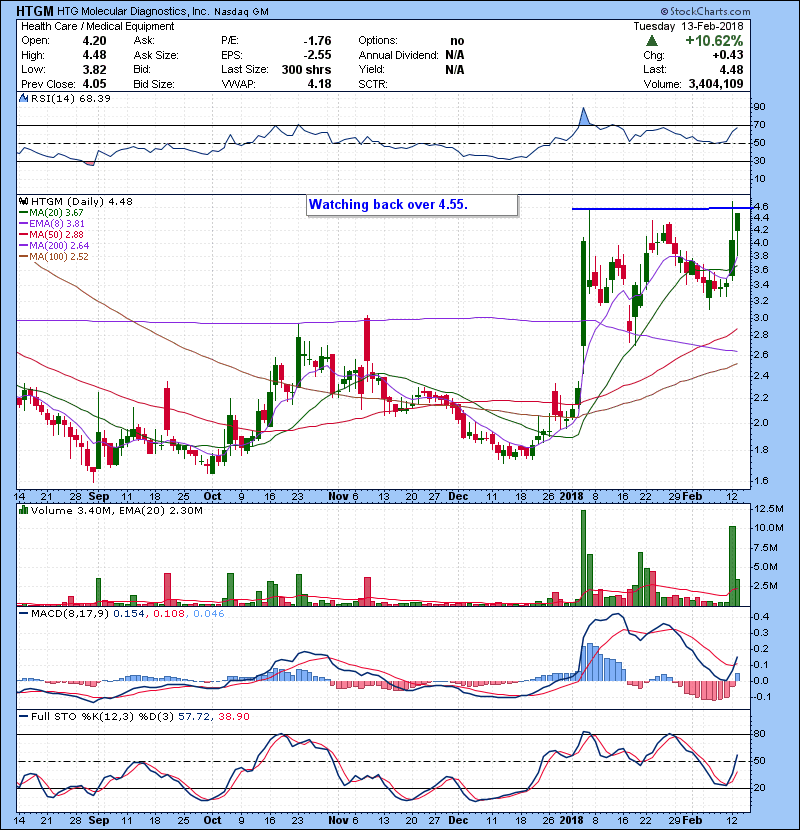This screenshot has width=800, height=830.
Task: Select the Open value 4.20
Action: pos(94,41)
